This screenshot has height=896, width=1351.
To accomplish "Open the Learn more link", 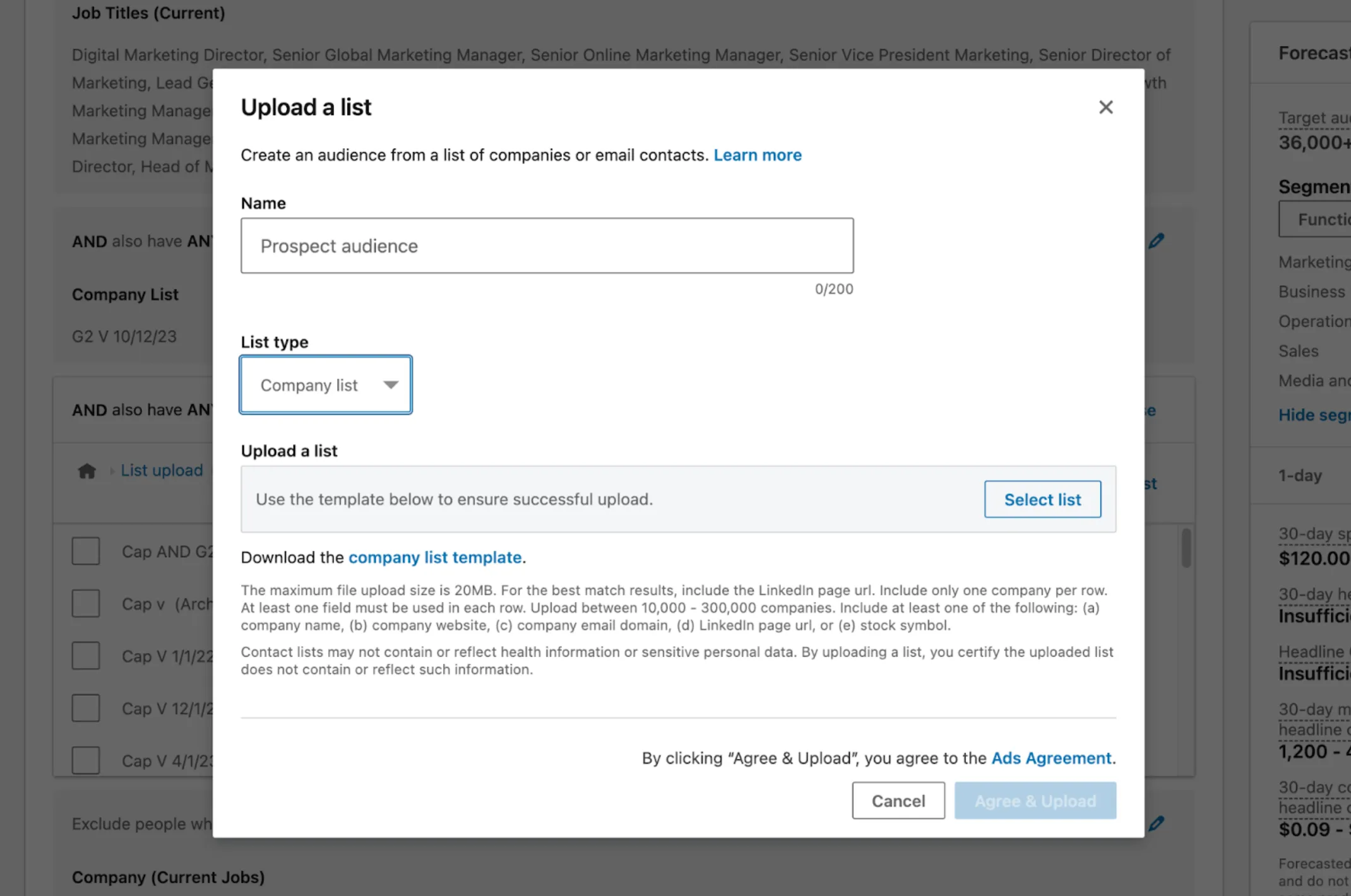I will click(758, 155).
